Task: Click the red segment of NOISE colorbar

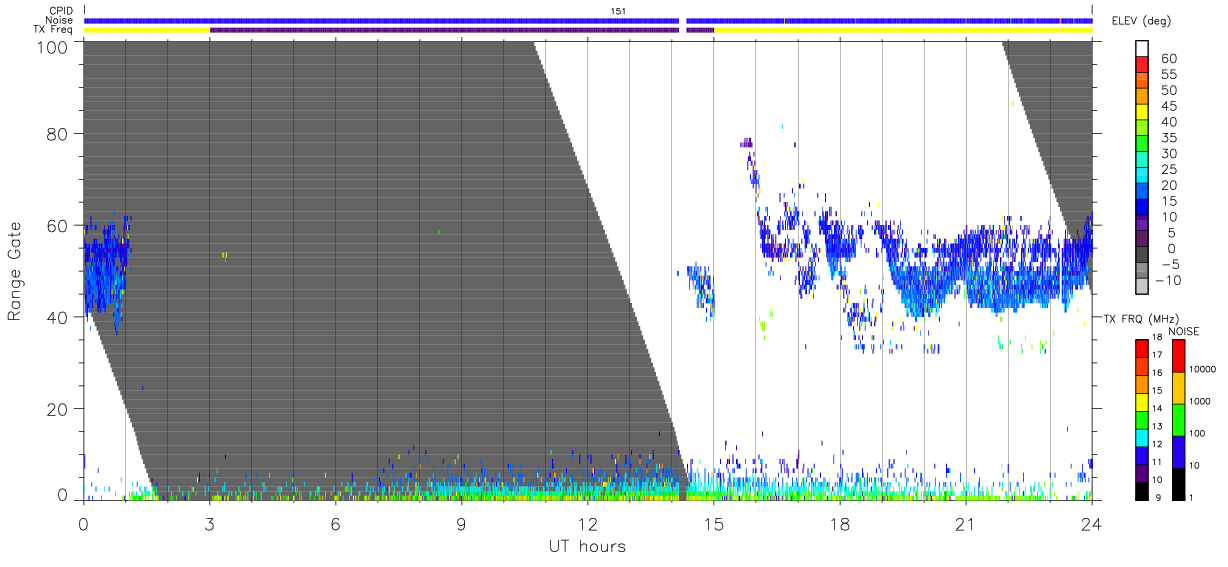Action: [1180, 356]
